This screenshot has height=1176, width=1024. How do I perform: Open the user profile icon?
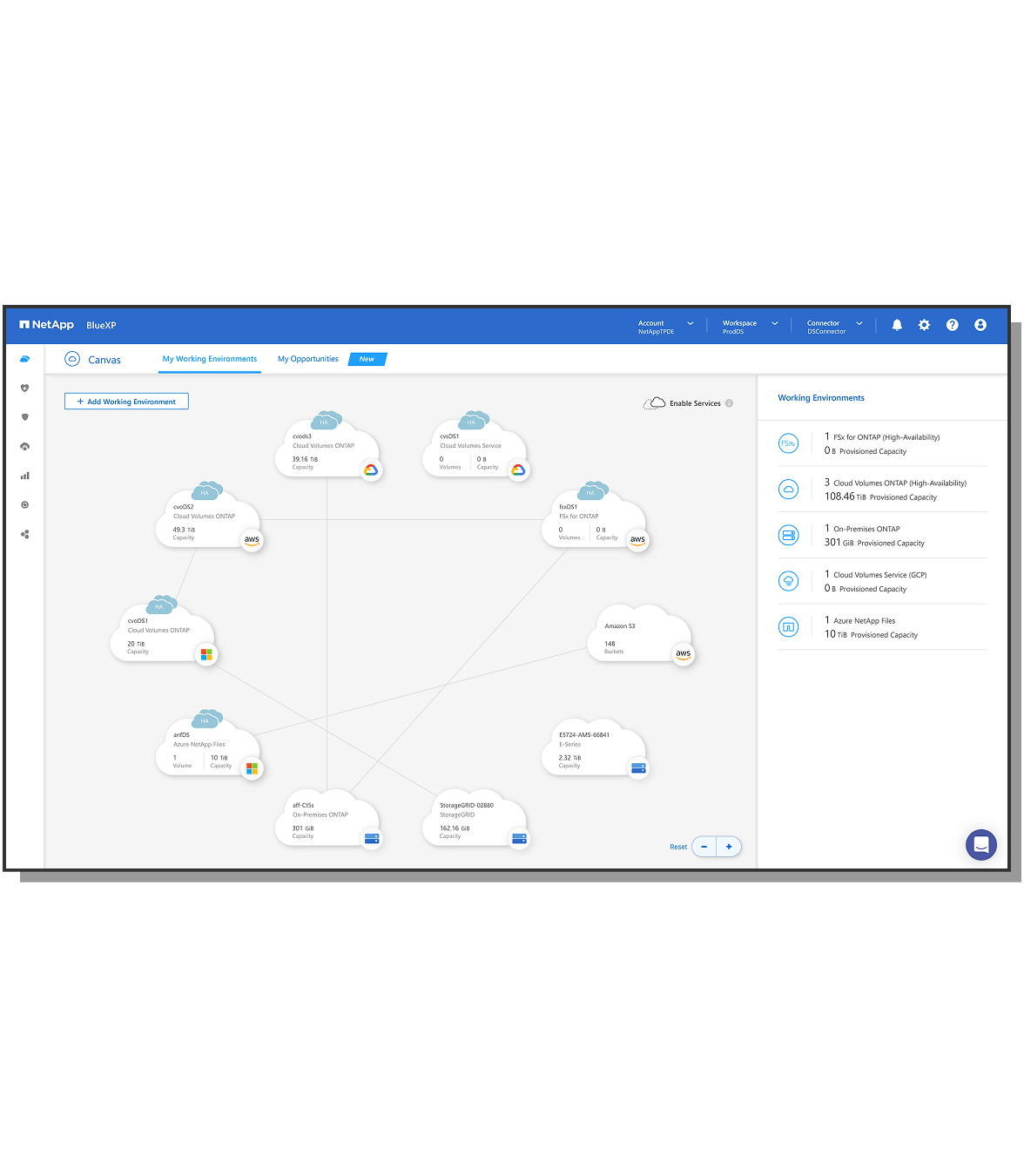coord(980,325)
